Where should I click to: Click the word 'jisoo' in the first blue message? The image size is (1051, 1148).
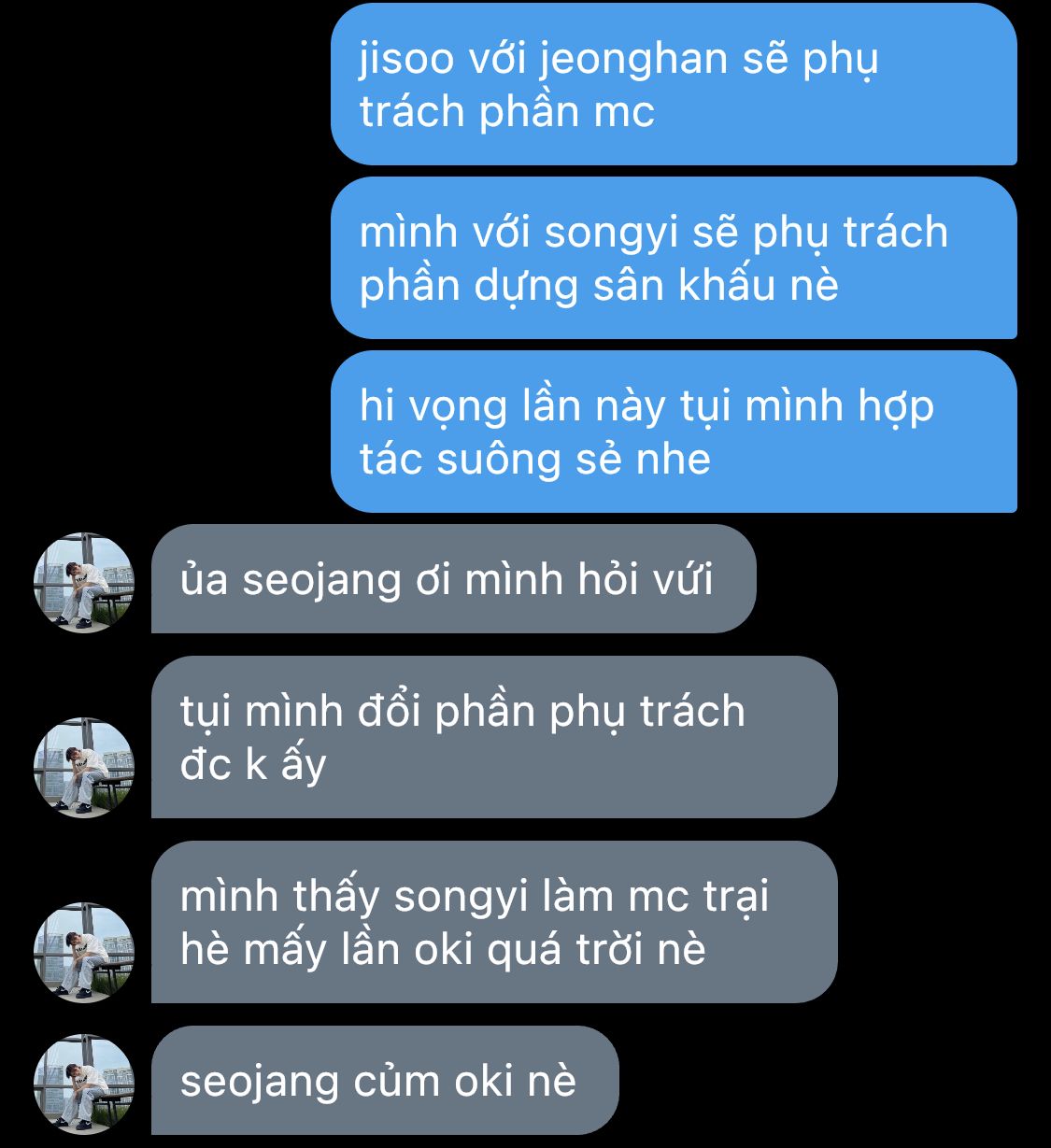[407, 60]
